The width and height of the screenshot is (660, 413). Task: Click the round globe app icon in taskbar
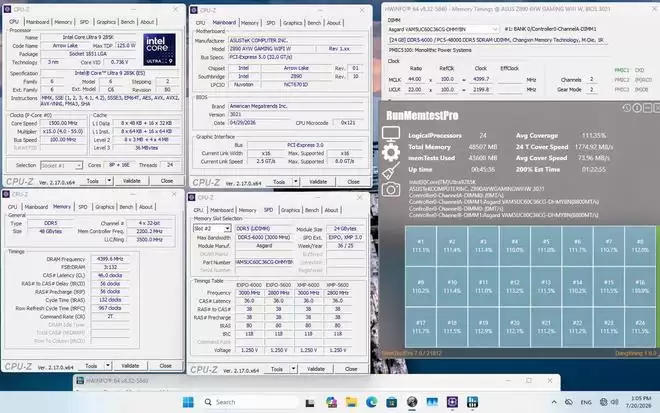412,402
